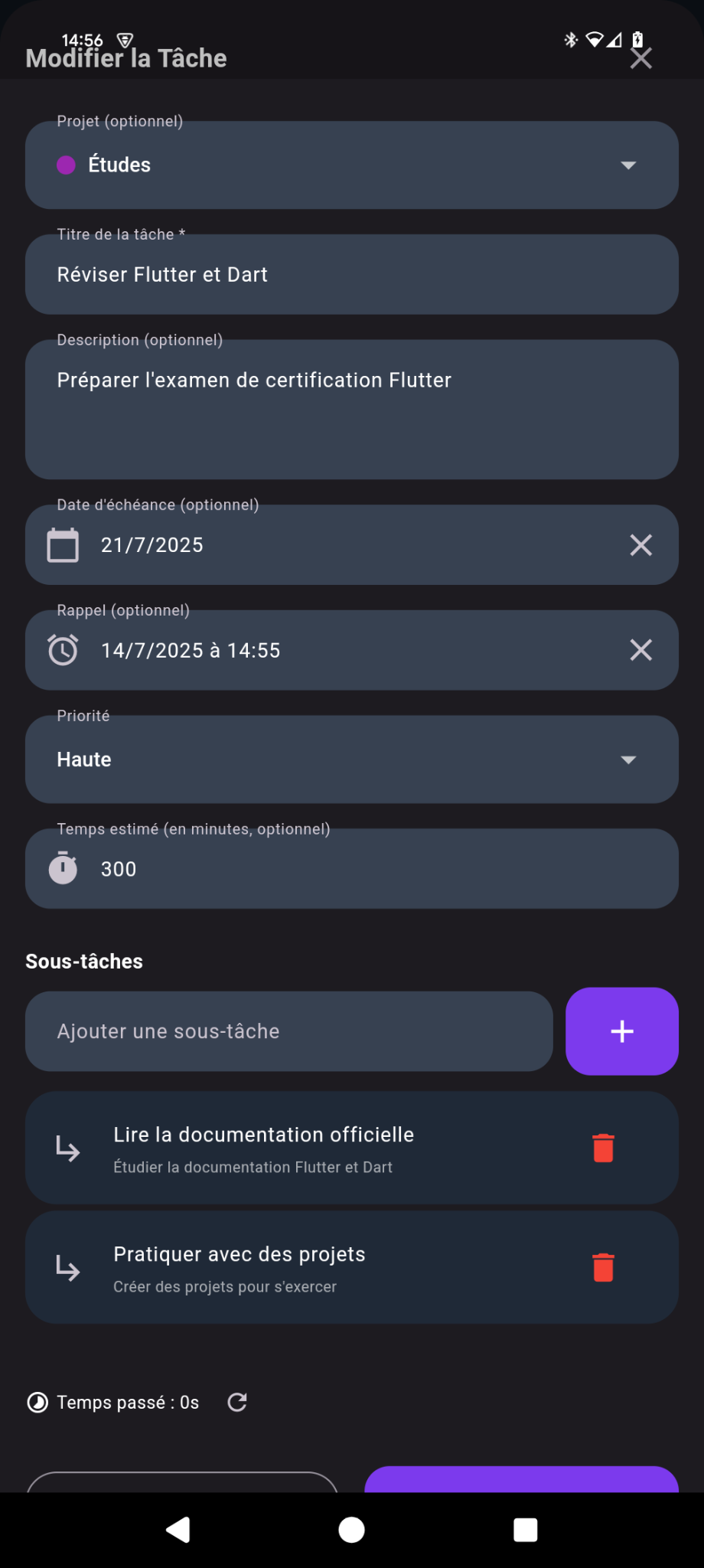The height and width of the screenshot is (1568, 704).
Task: Clear the due date 21/7/2025
Action: point(640,545)
